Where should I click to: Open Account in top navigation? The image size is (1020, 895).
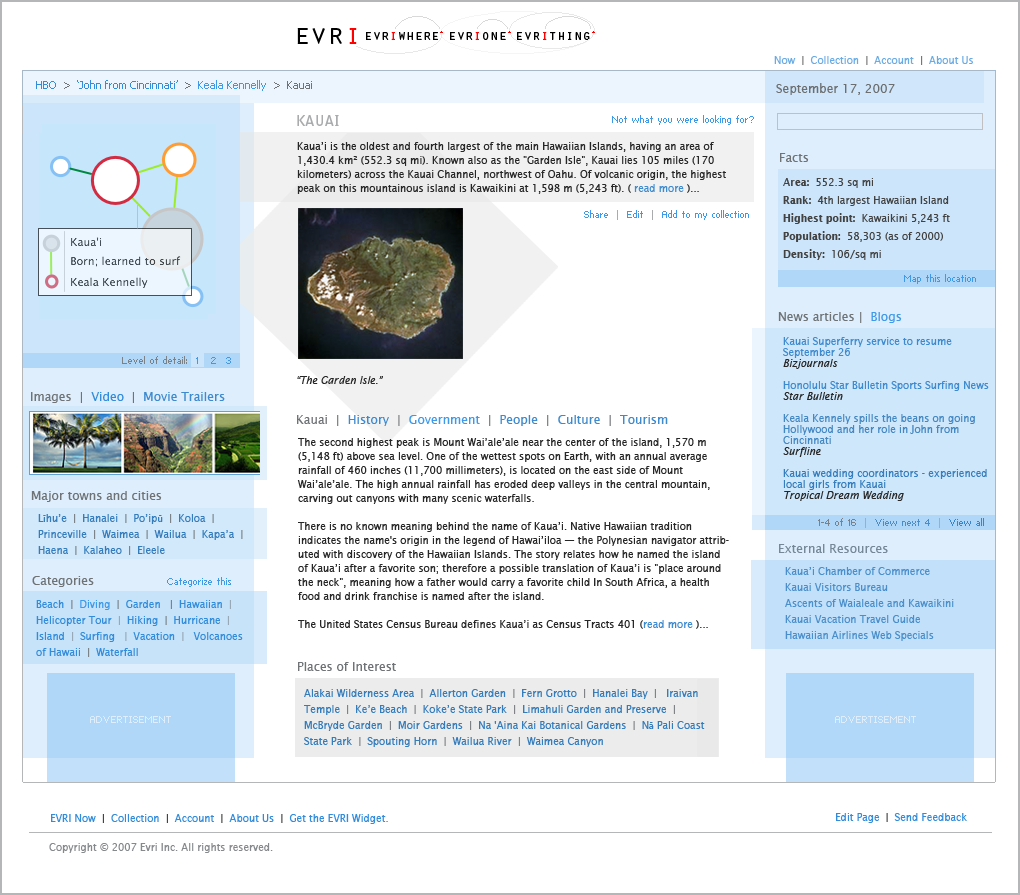893,60
